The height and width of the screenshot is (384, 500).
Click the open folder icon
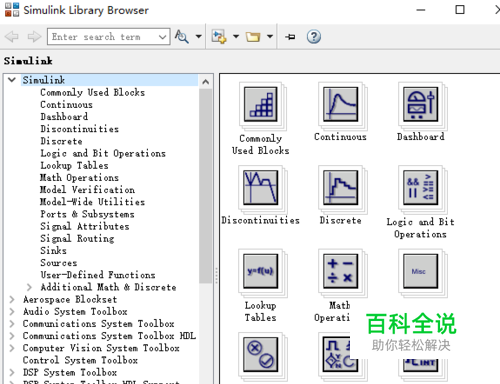tap(253, 36)
